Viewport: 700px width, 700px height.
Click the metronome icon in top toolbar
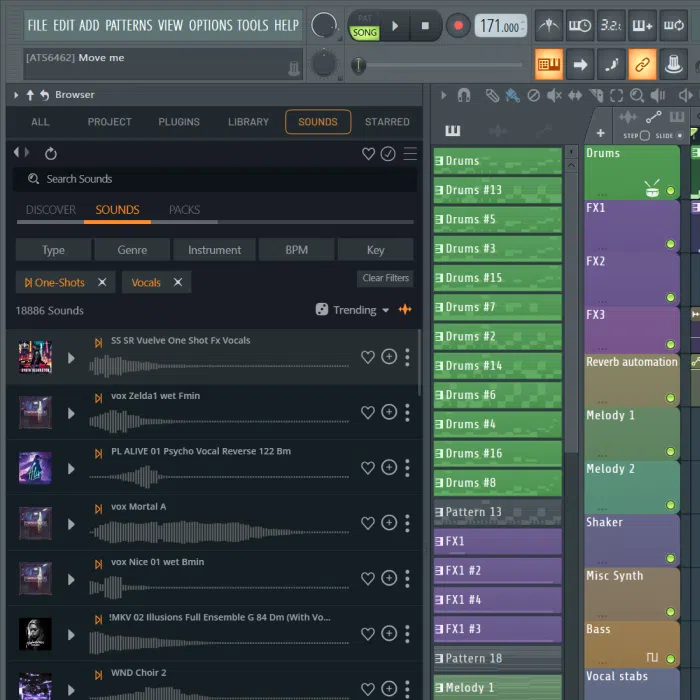click(x=549, y=25)
